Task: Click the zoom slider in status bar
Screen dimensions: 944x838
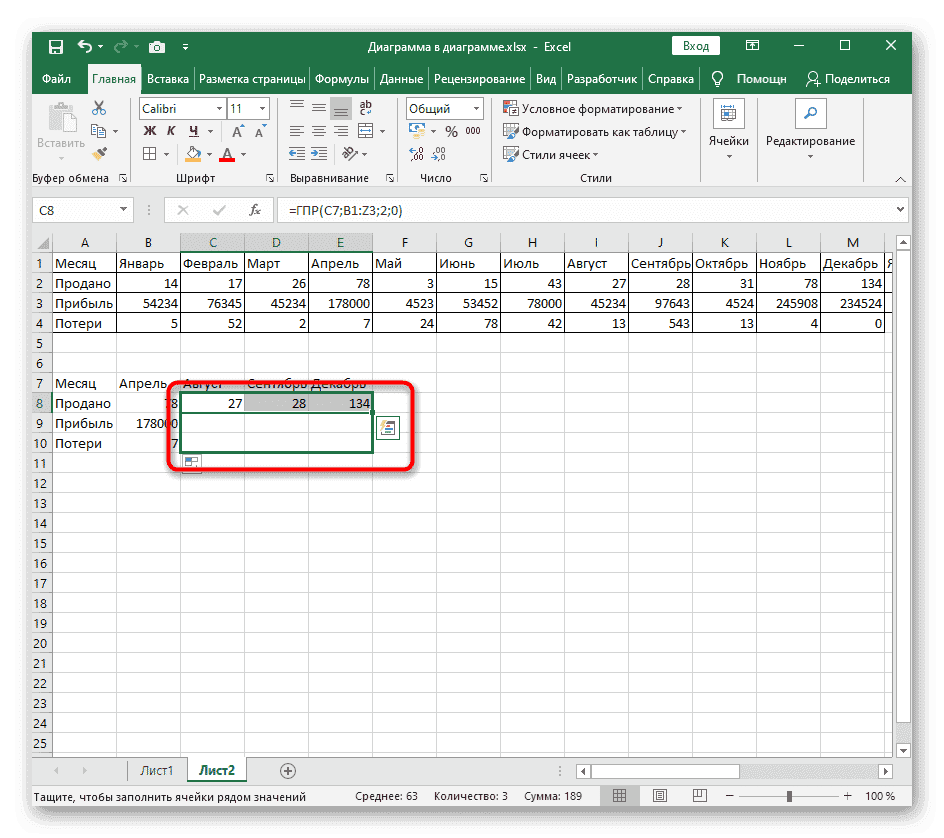Action: click(789, 796)
